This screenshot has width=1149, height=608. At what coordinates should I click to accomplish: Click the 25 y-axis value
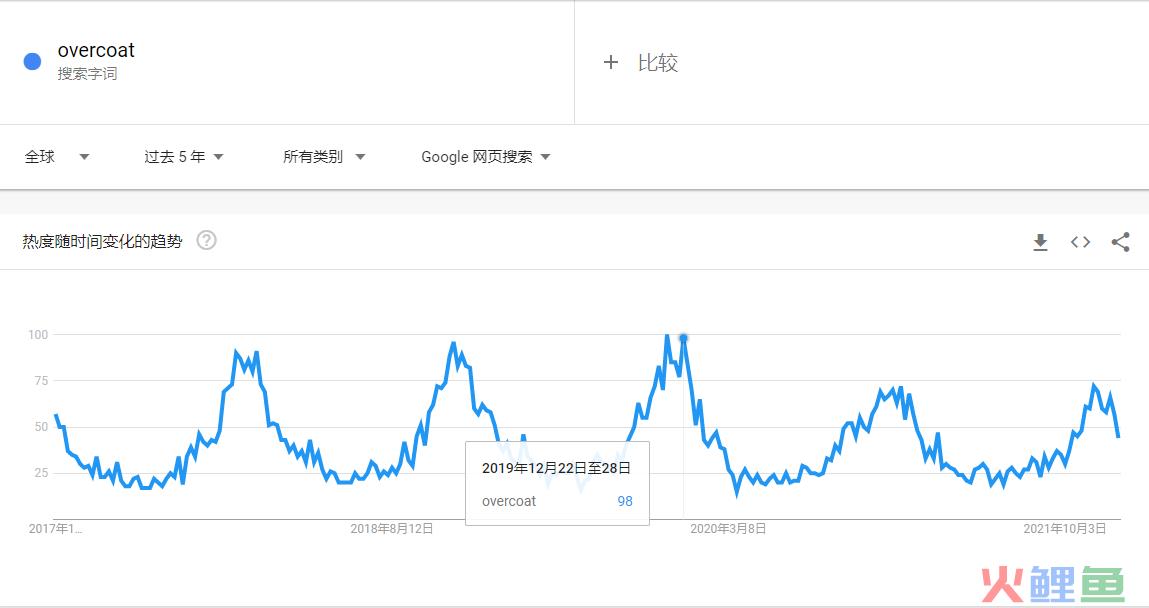click(x=41, y=472)
